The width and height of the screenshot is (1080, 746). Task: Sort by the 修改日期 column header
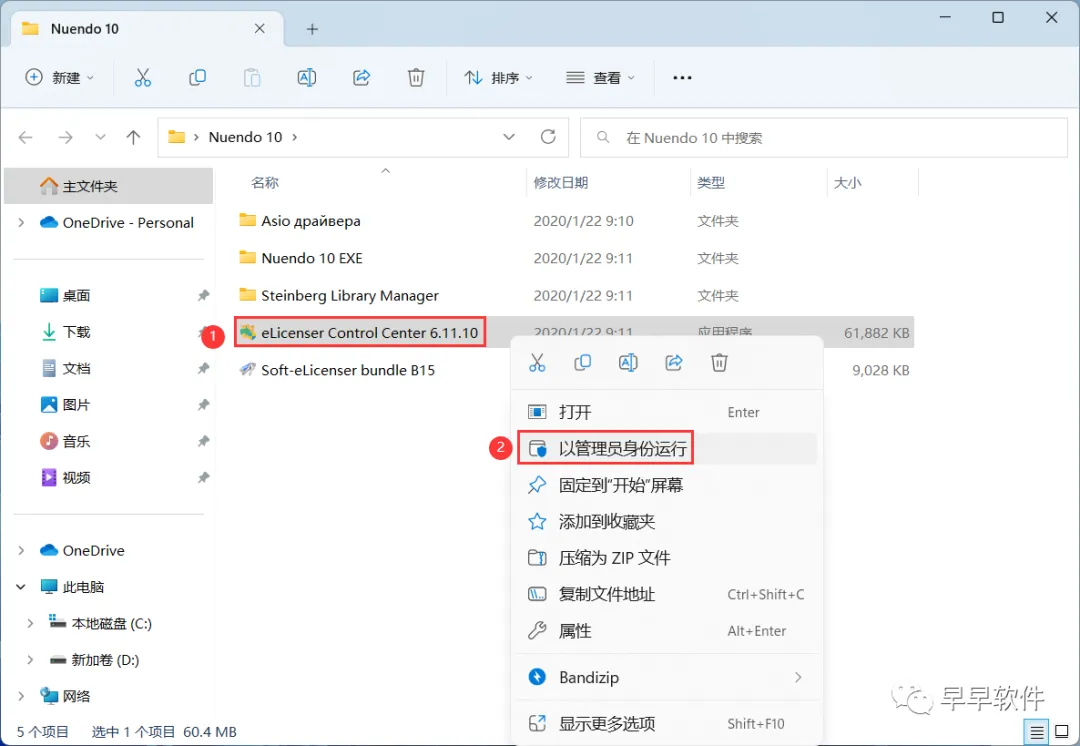[561, 183]
